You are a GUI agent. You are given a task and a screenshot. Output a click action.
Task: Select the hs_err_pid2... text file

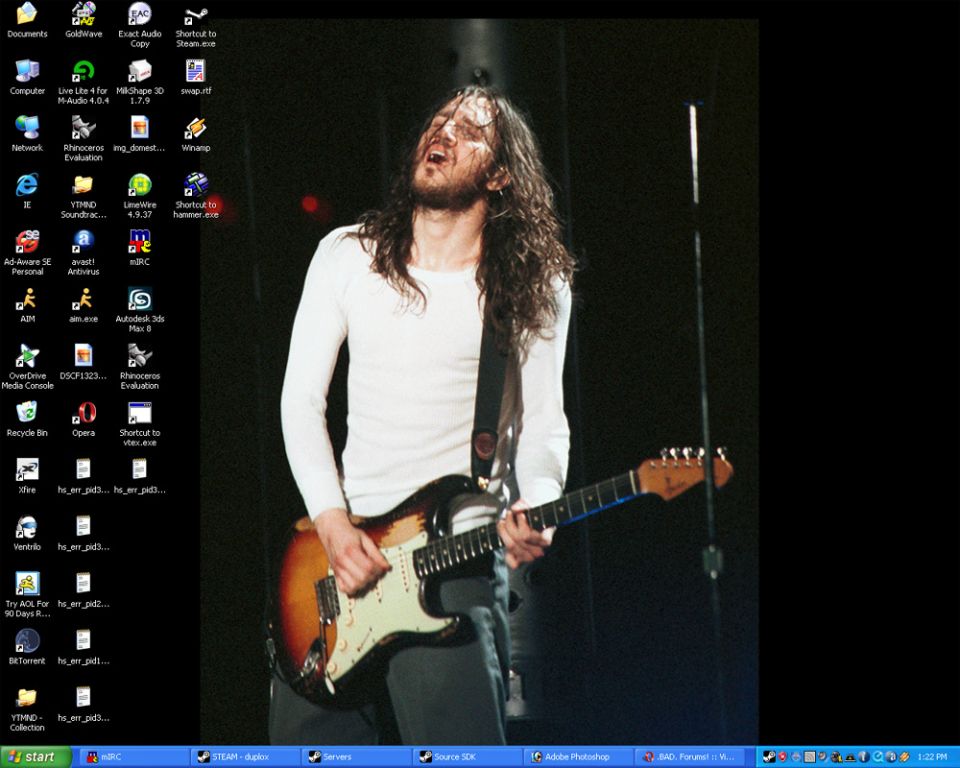83,590
